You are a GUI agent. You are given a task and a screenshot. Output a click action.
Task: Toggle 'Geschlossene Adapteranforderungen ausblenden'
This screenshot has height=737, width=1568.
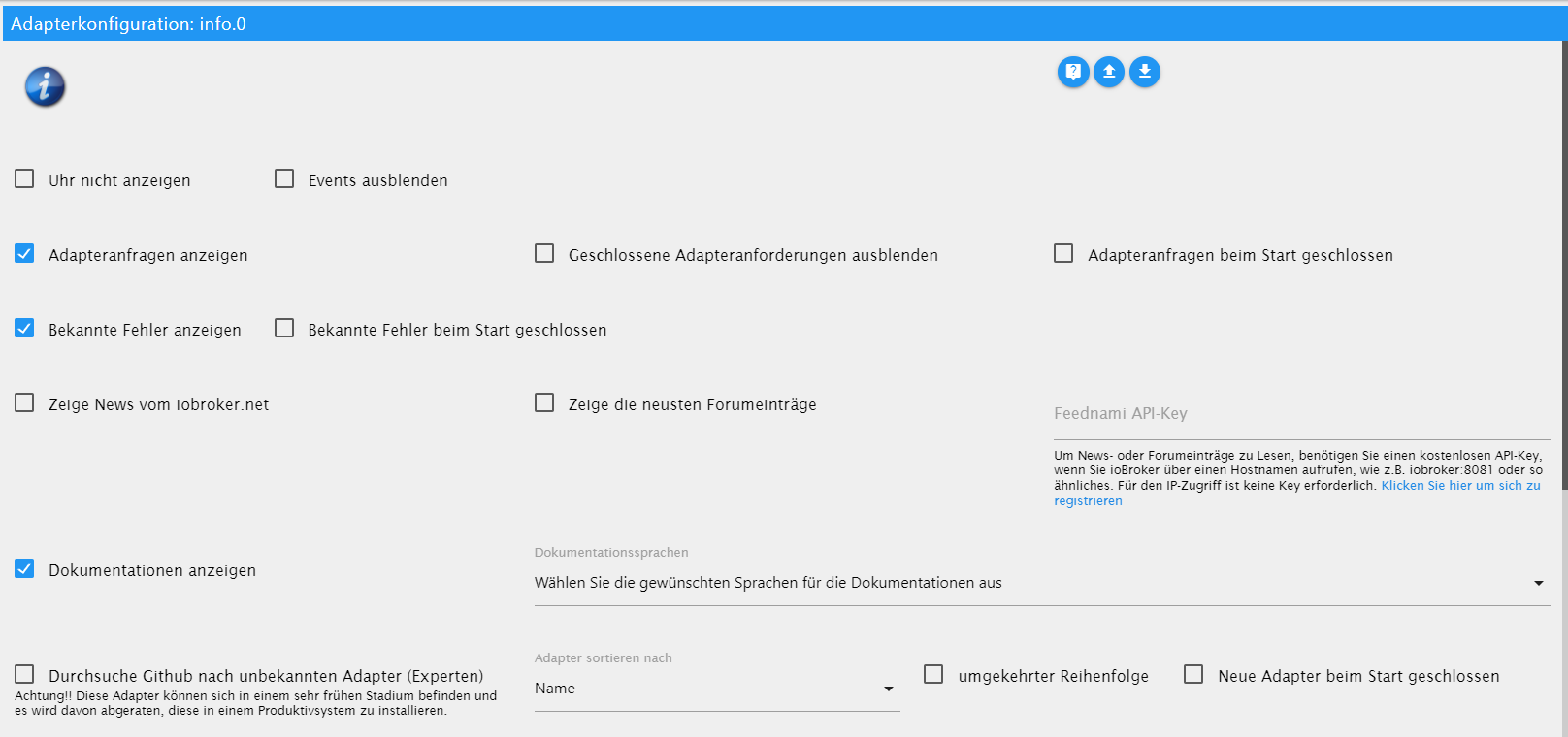[544, 254]
